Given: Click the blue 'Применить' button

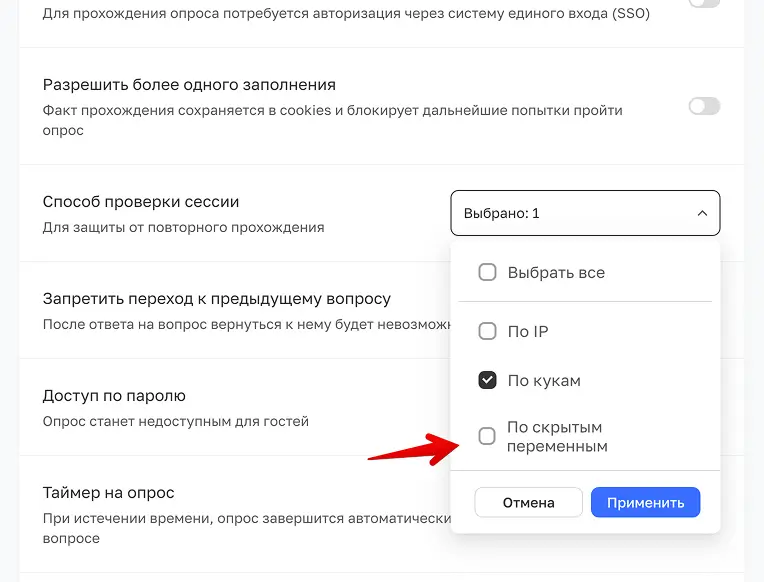Looking at the screenshot, I should point(645,502).
